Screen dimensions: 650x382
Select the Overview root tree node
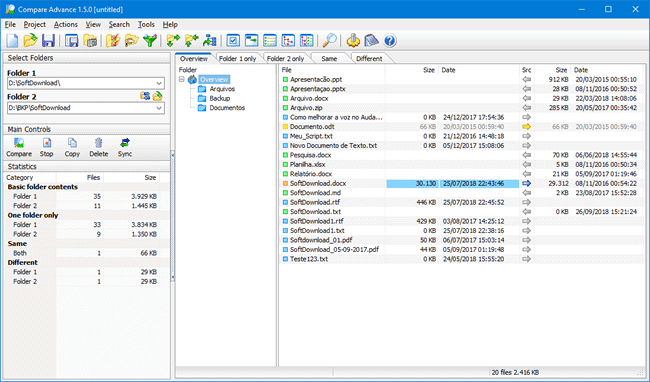[x=214, y=79]
